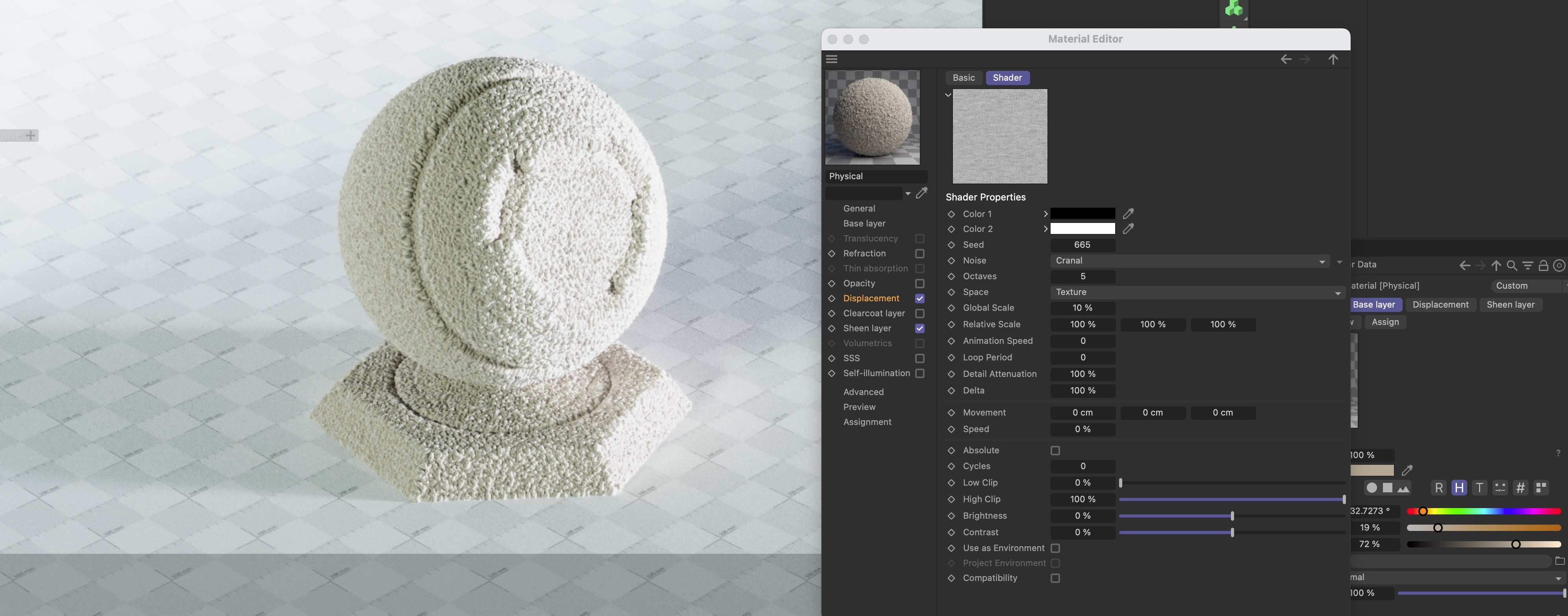Open the Noise type dropdown (Cranal)
Viewport: 1568px width, 616px height.
pos(1190,260)
